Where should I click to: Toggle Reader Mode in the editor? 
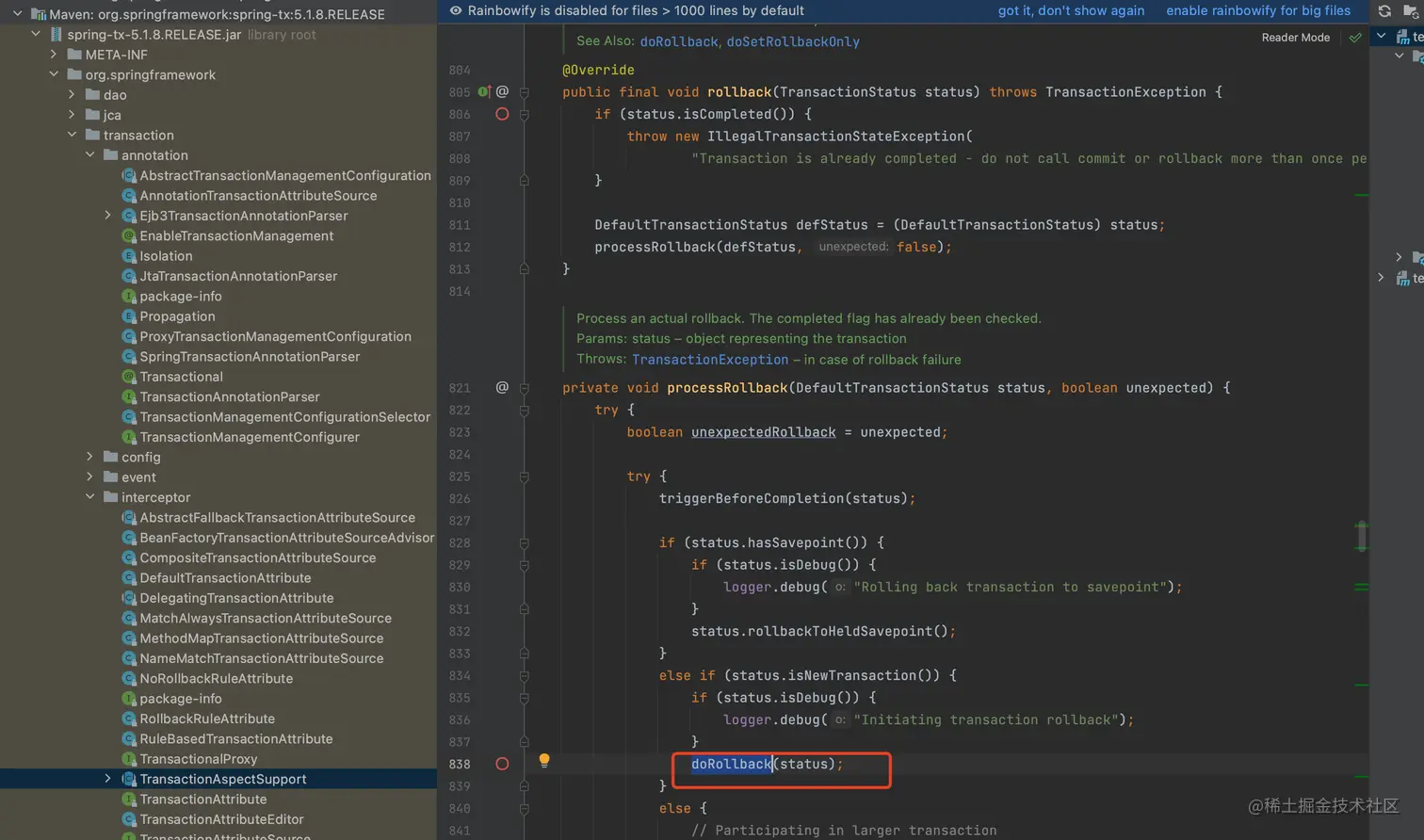point(1296,38)
